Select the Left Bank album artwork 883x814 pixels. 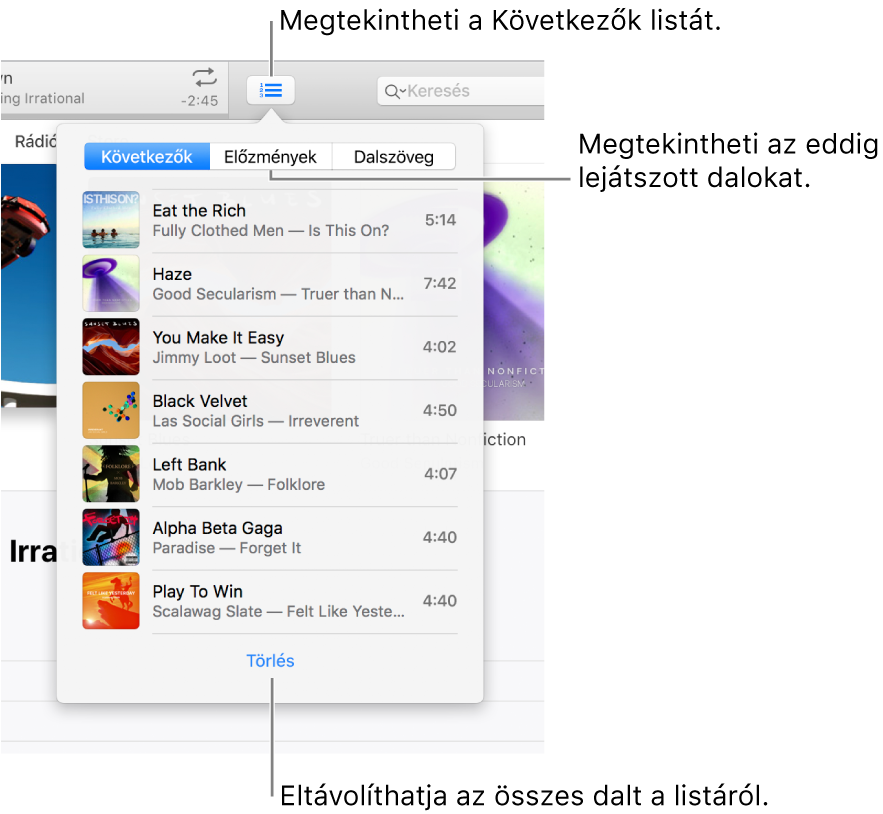tap(111, 474)
